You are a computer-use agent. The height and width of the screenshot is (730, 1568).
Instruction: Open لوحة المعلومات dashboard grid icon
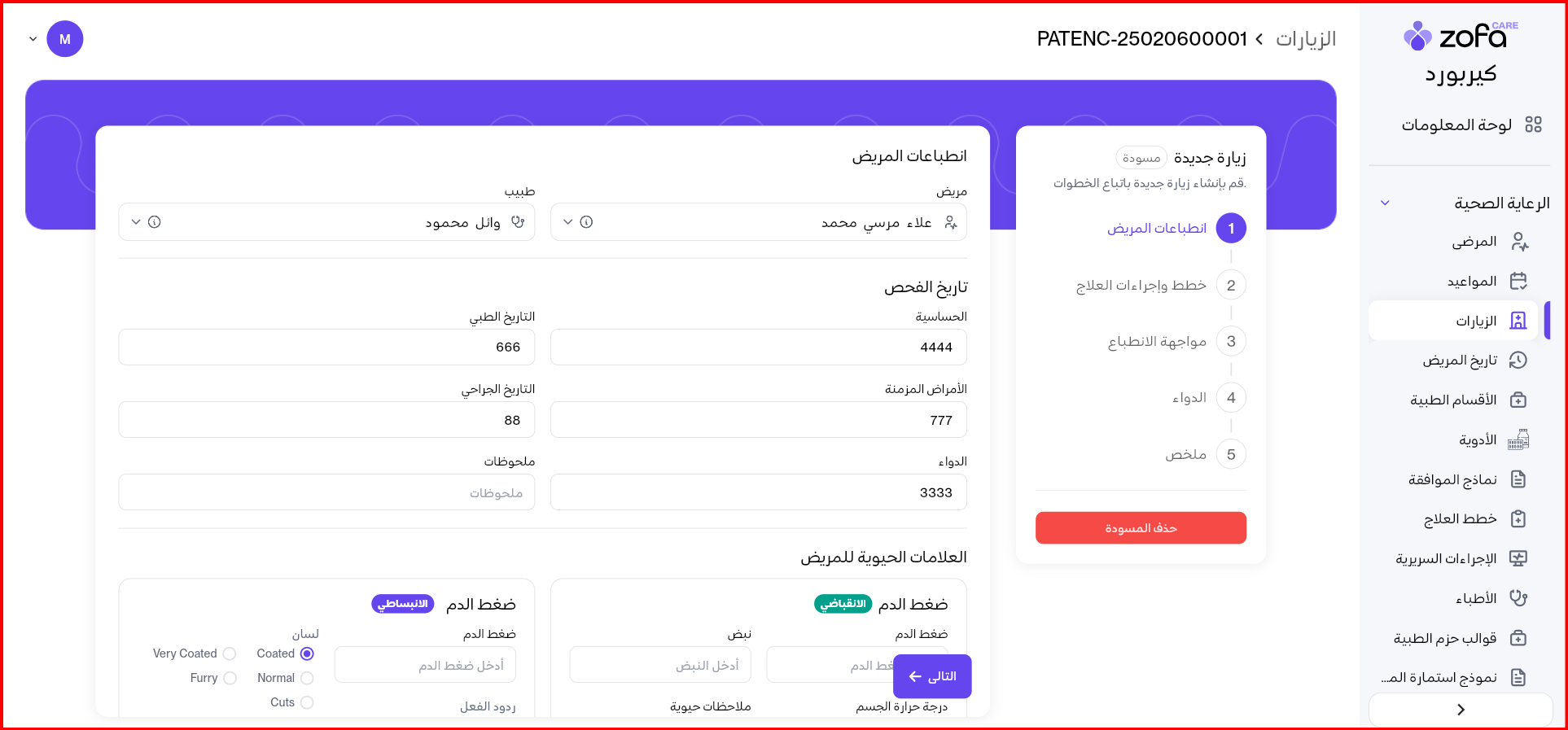(1533, 125)
